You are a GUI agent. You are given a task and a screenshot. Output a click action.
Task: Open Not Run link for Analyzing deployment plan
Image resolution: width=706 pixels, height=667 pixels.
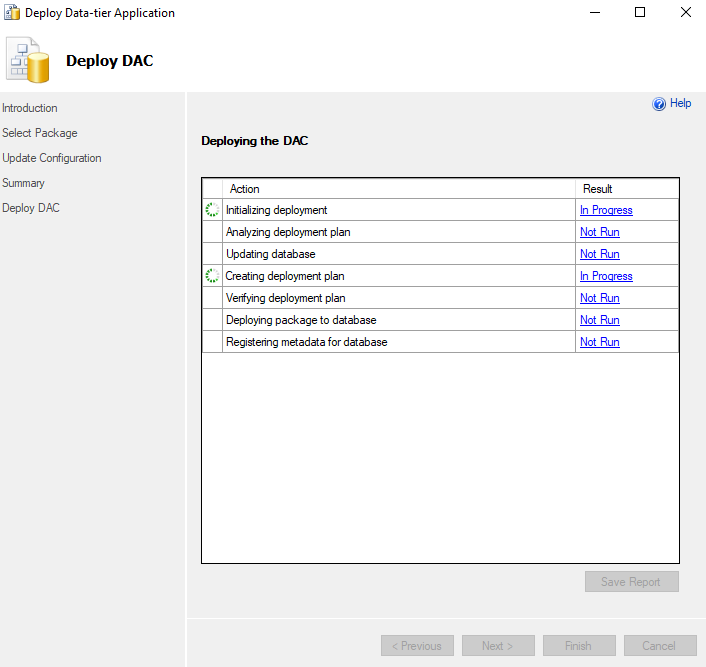tap(599, 232)
